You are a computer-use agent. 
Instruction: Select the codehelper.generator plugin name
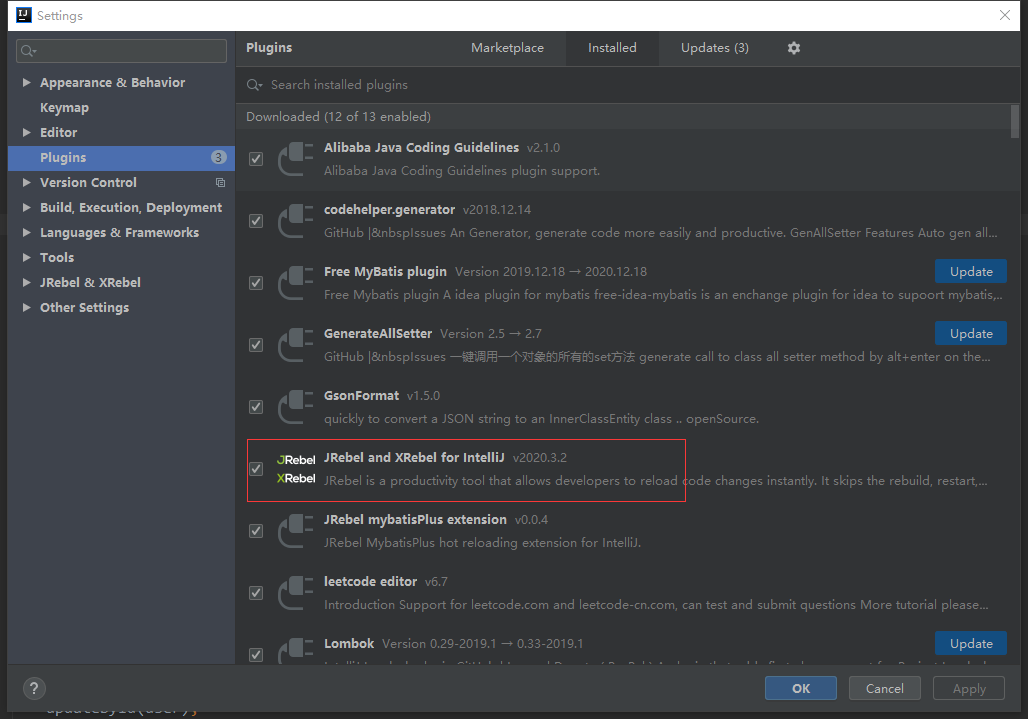(389, 210)
